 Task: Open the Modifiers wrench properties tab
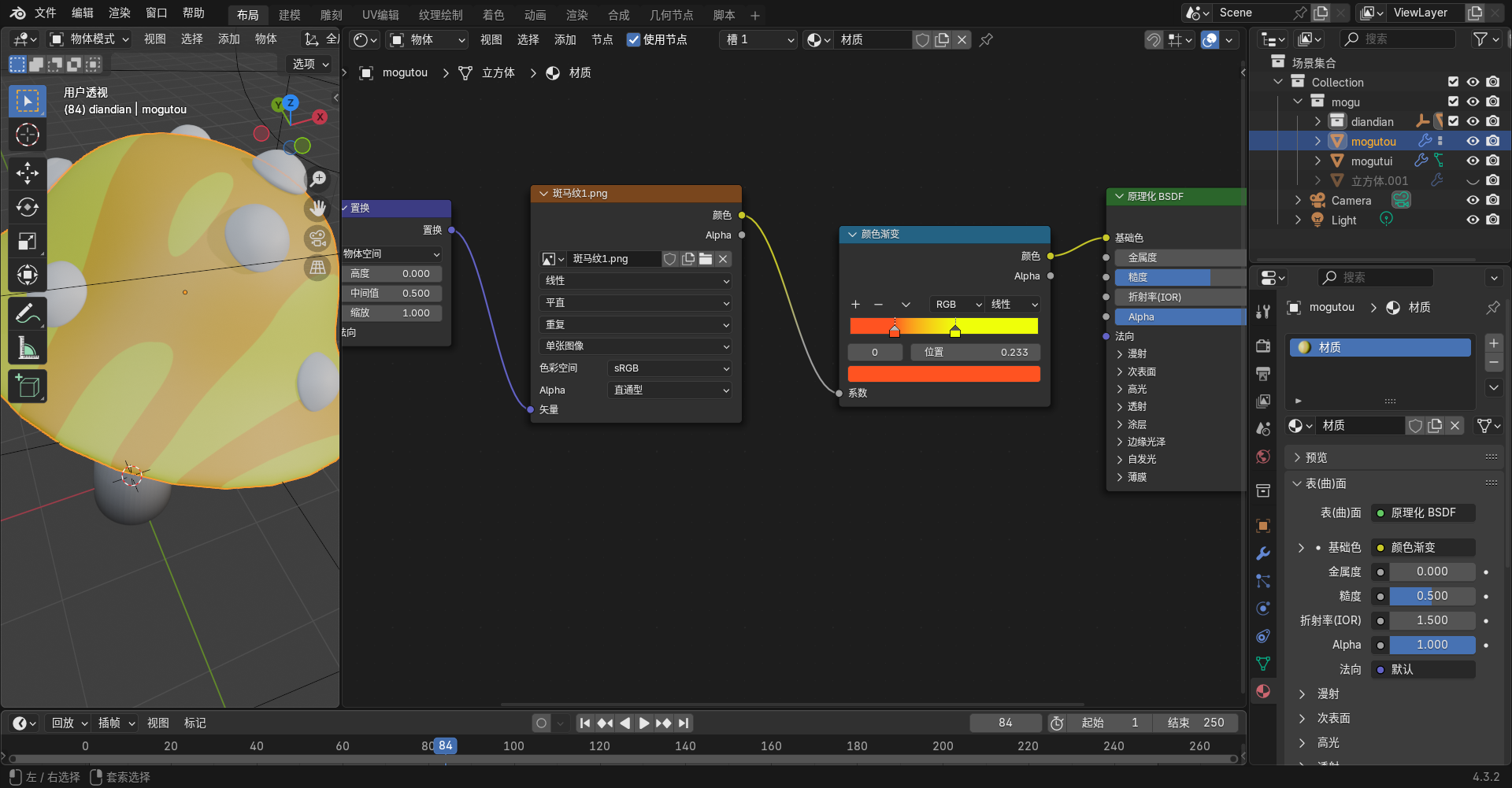click(x=1263, y=553)
